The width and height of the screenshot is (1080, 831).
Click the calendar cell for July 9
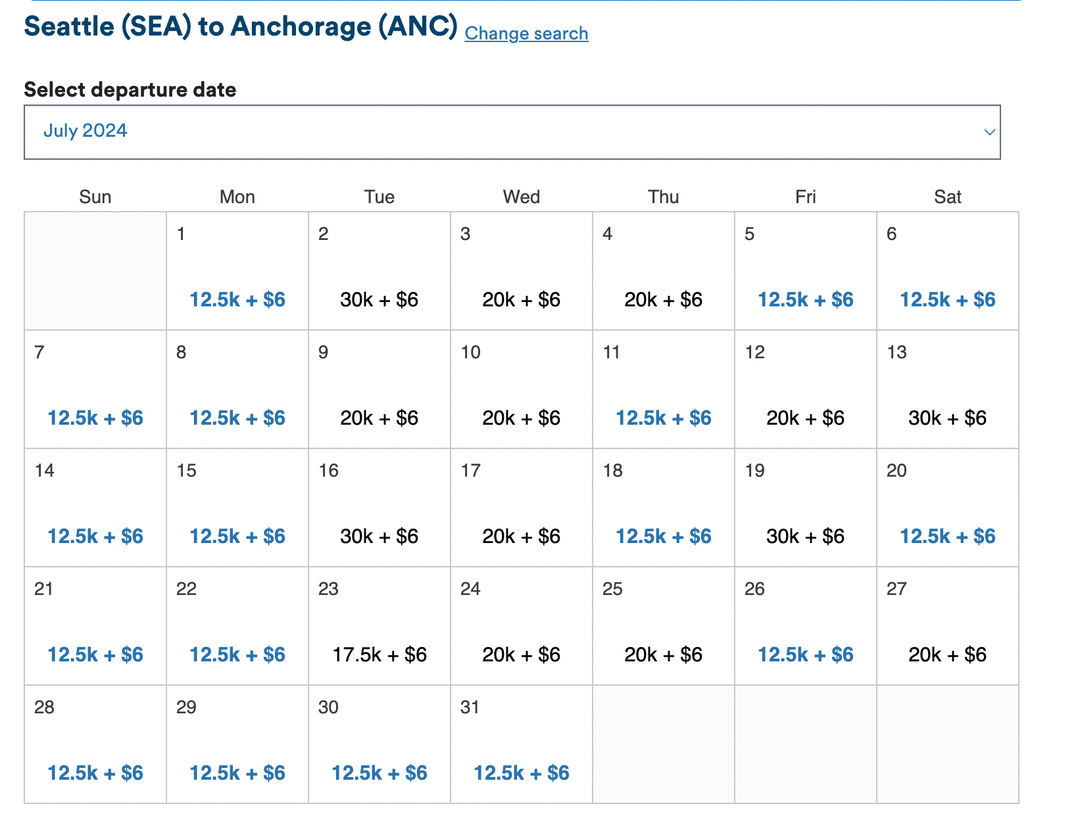click(x=379, y=390)
